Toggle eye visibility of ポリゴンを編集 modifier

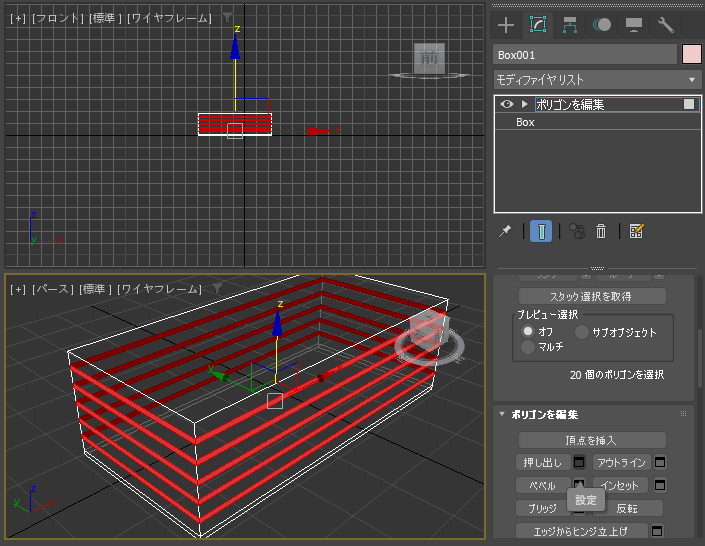pyautogui.click(x=507, y=104)
